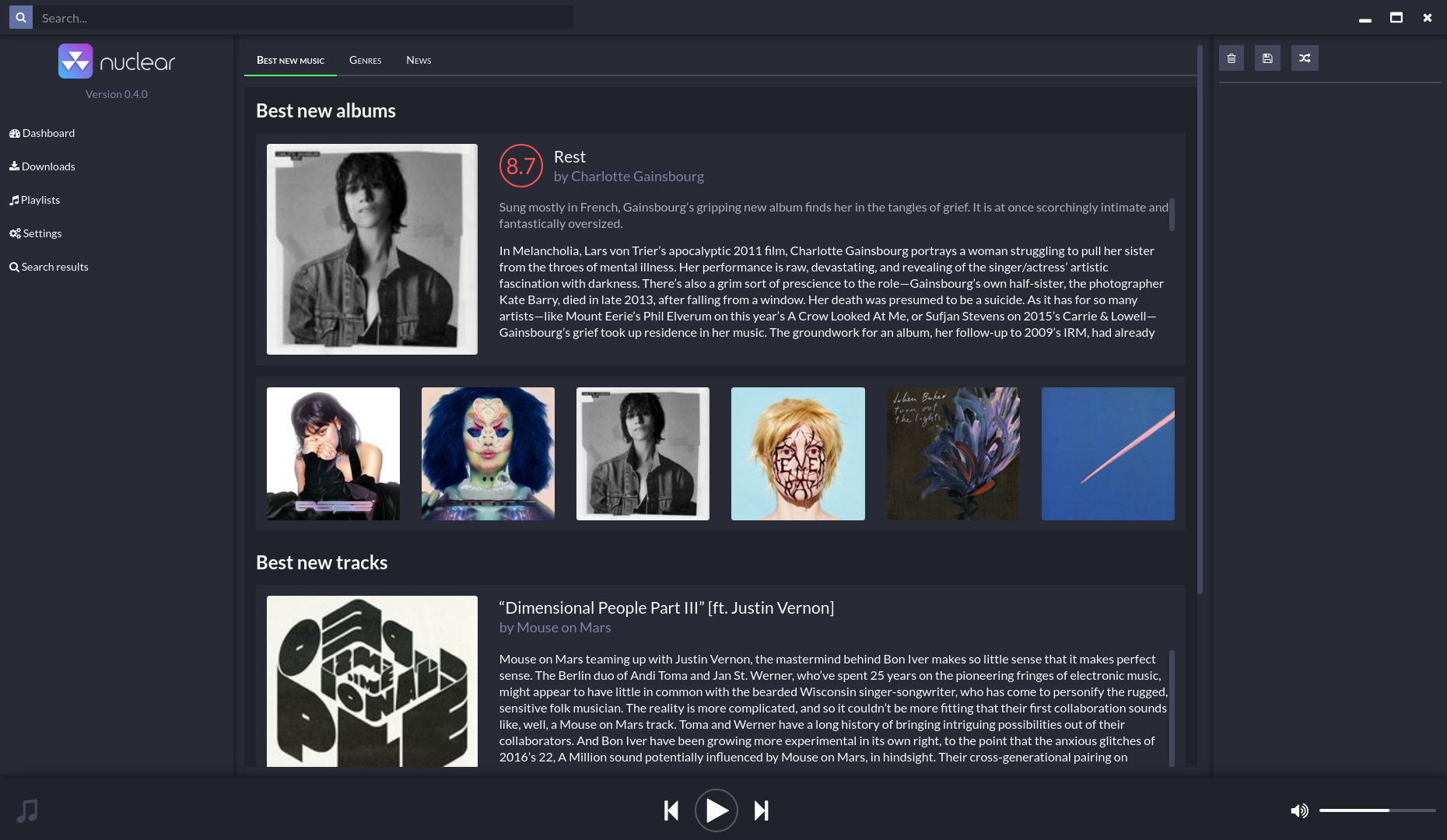Skip to previous track
This screenshot has width=1447, height=840.
click(x=671, y=810)
